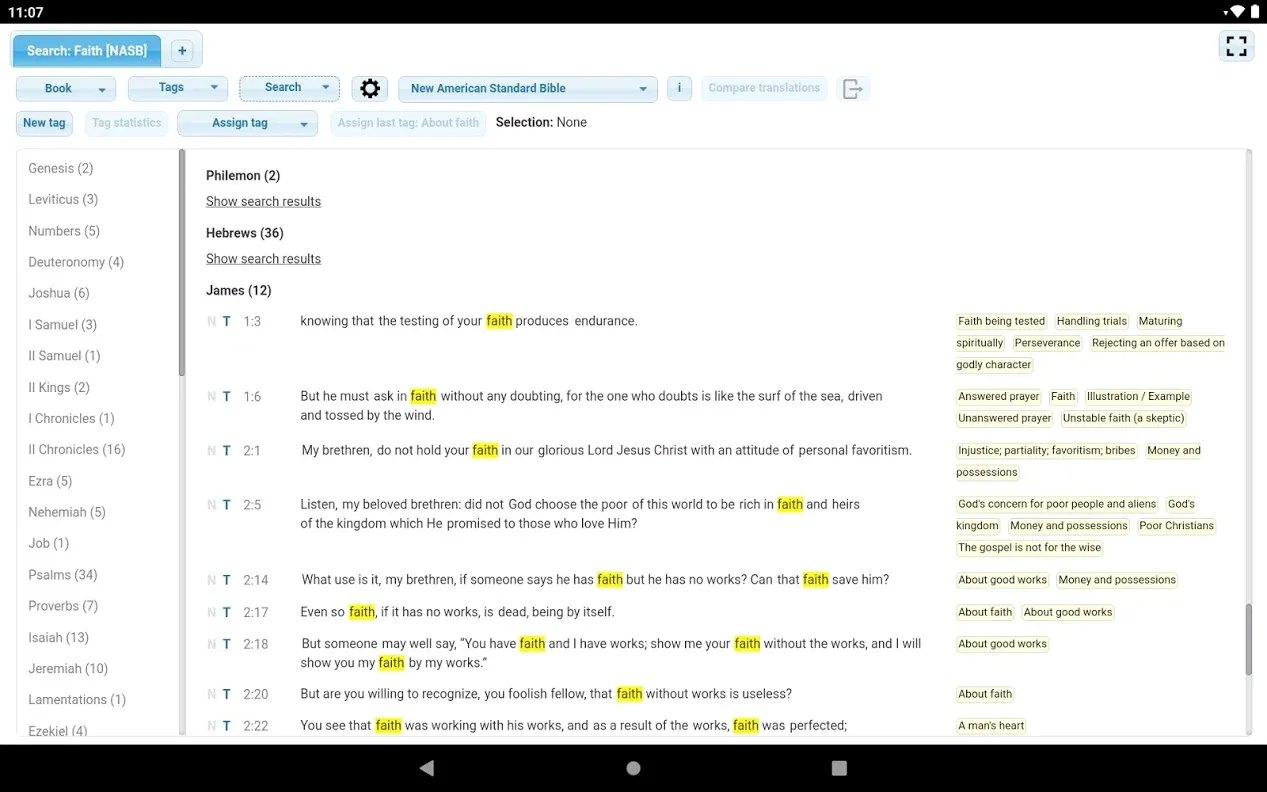Open the Book dropdown menu
This screenshot has height=792, width=1267.
coord(66,88)
